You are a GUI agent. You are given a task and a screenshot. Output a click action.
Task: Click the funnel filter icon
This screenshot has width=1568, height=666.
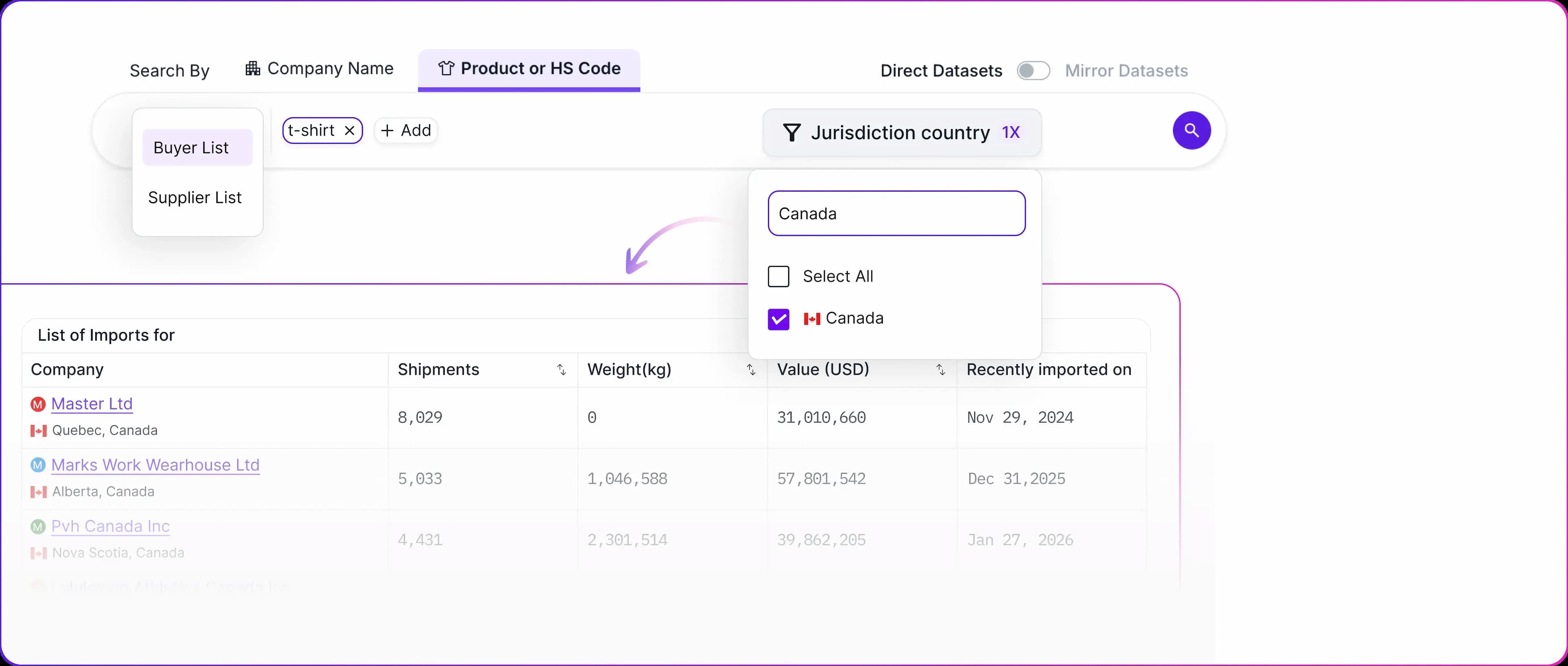point(791,132)
